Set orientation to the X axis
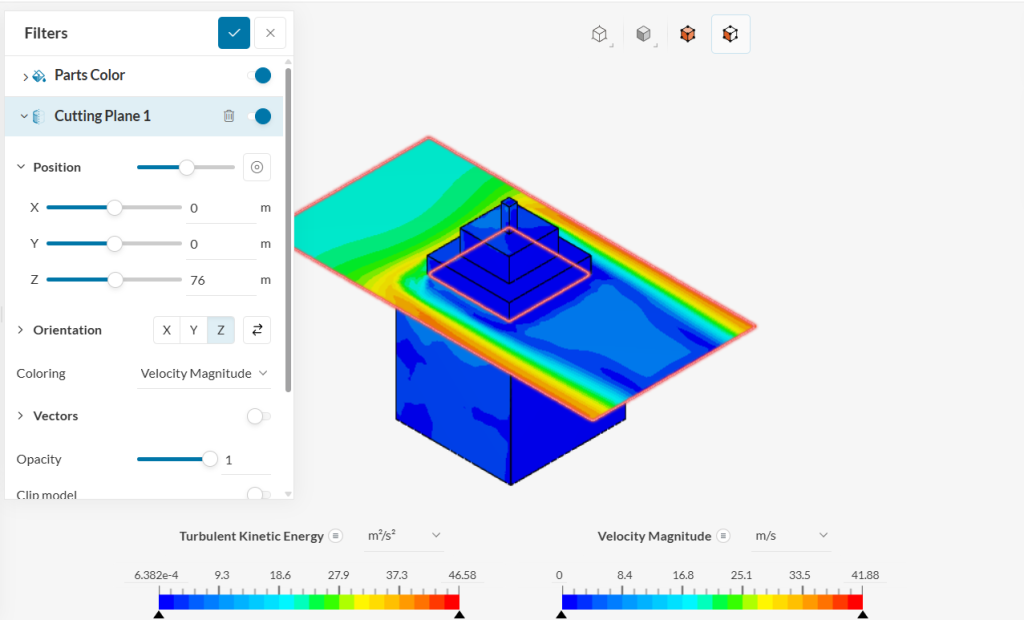1024x620 pixels. [x=166, y=330]
